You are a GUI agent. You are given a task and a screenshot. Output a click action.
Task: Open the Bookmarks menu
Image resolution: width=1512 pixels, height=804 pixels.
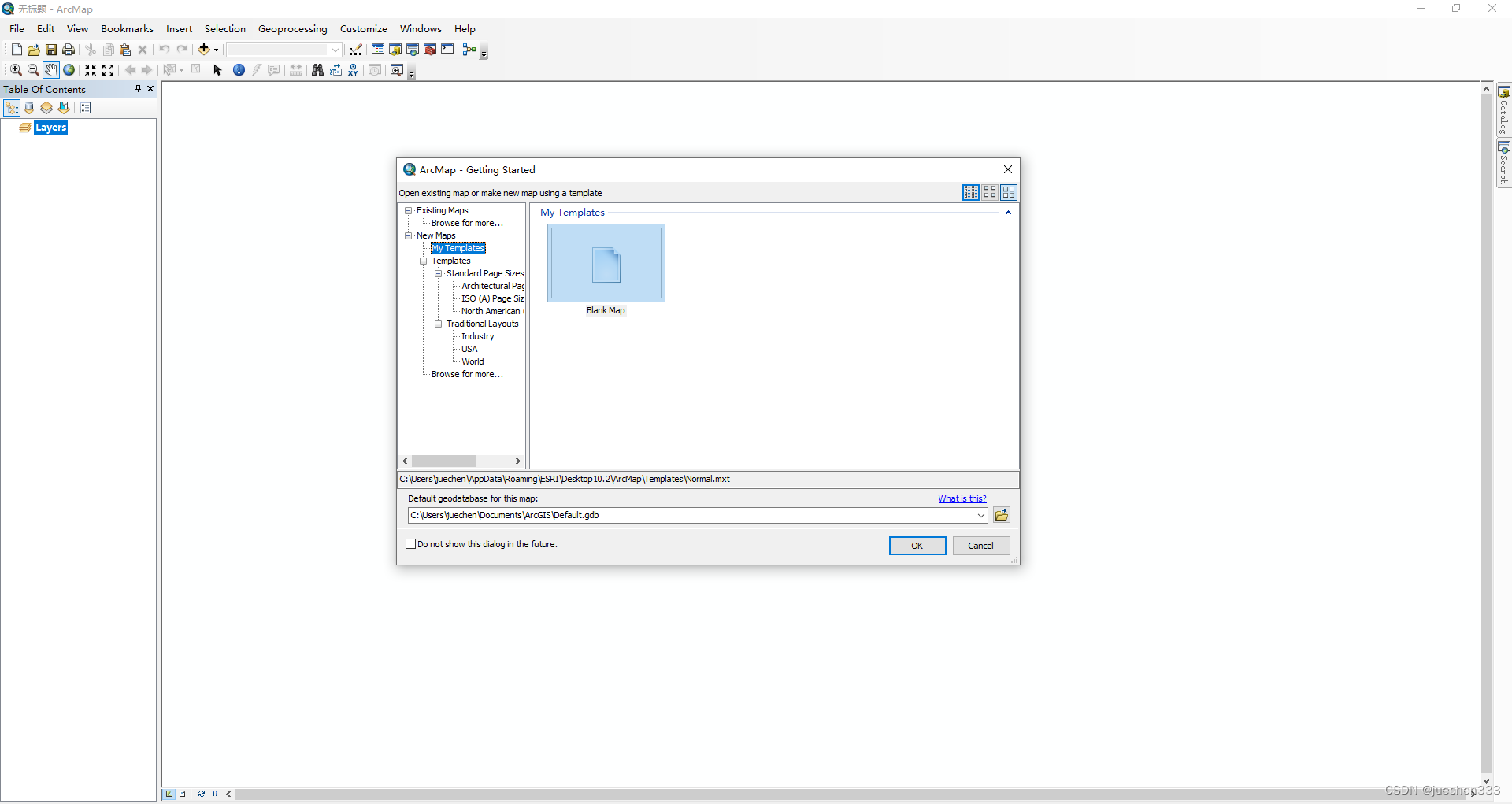127,29
